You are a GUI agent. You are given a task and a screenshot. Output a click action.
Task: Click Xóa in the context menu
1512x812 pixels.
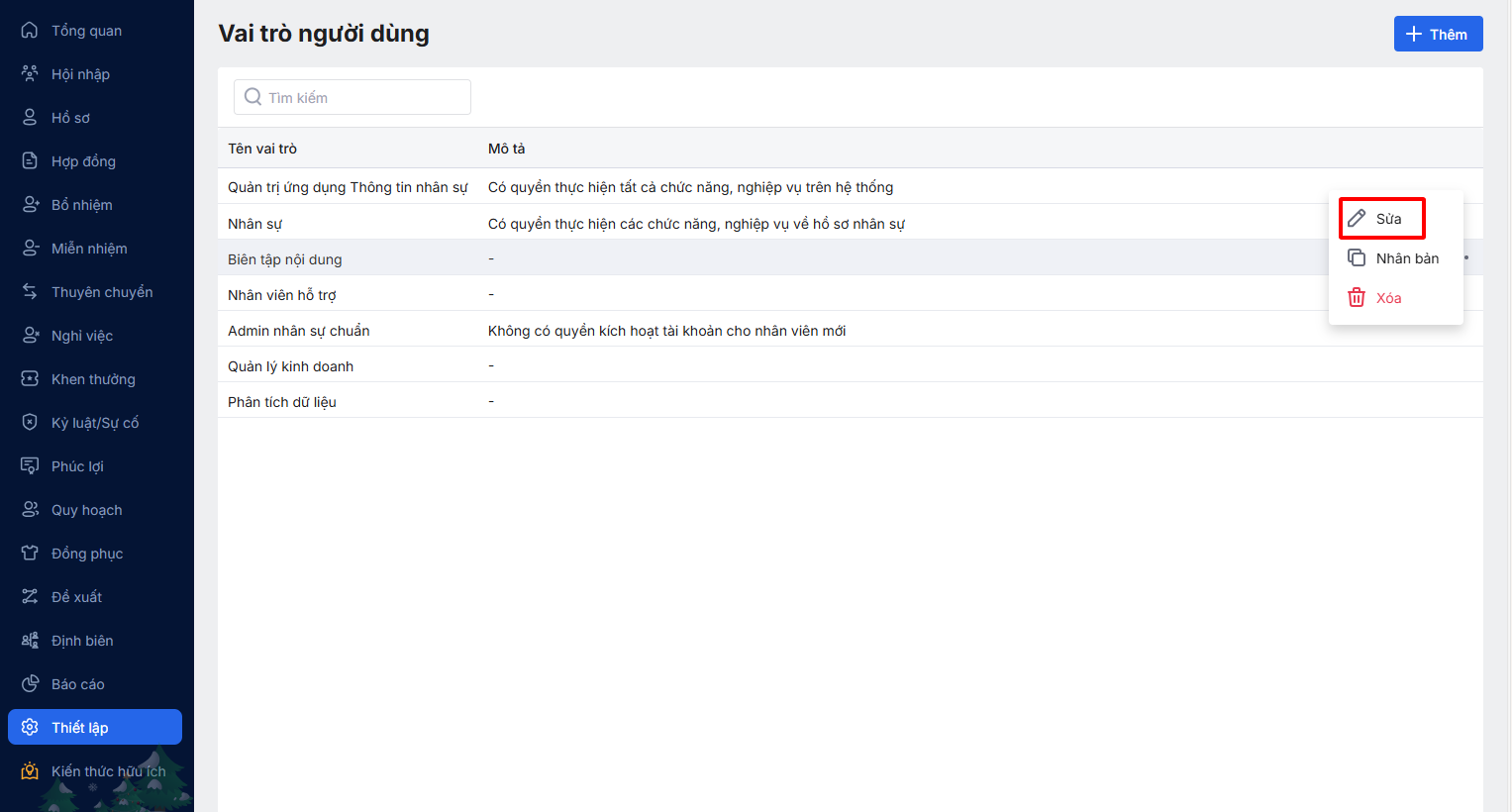[1388, 298]
